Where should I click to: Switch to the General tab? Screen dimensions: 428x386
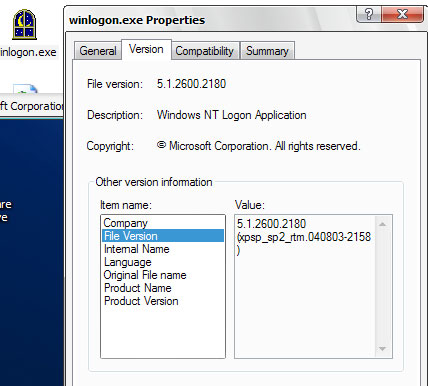click(98, 51)
